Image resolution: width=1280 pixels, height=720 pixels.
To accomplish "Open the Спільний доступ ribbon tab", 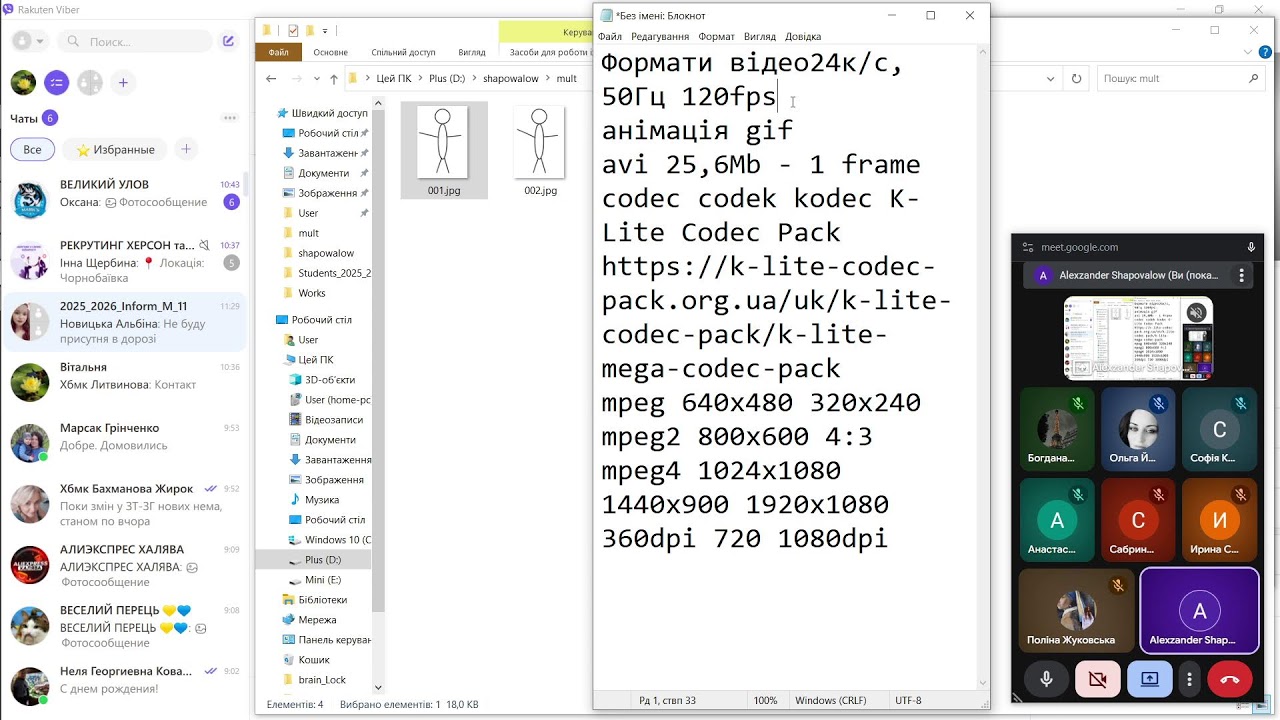I will click(403, 52).
